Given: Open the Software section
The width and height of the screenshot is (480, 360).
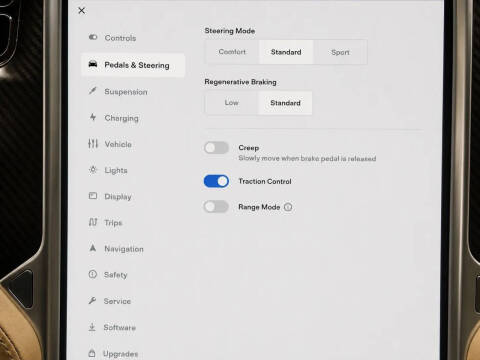Looking at the screenshot, I should (119, 327).
